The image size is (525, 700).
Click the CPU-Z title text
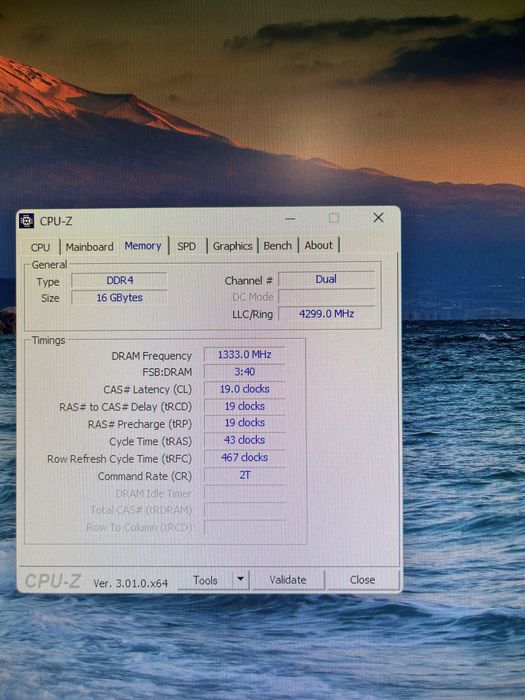tap(56, 221)
